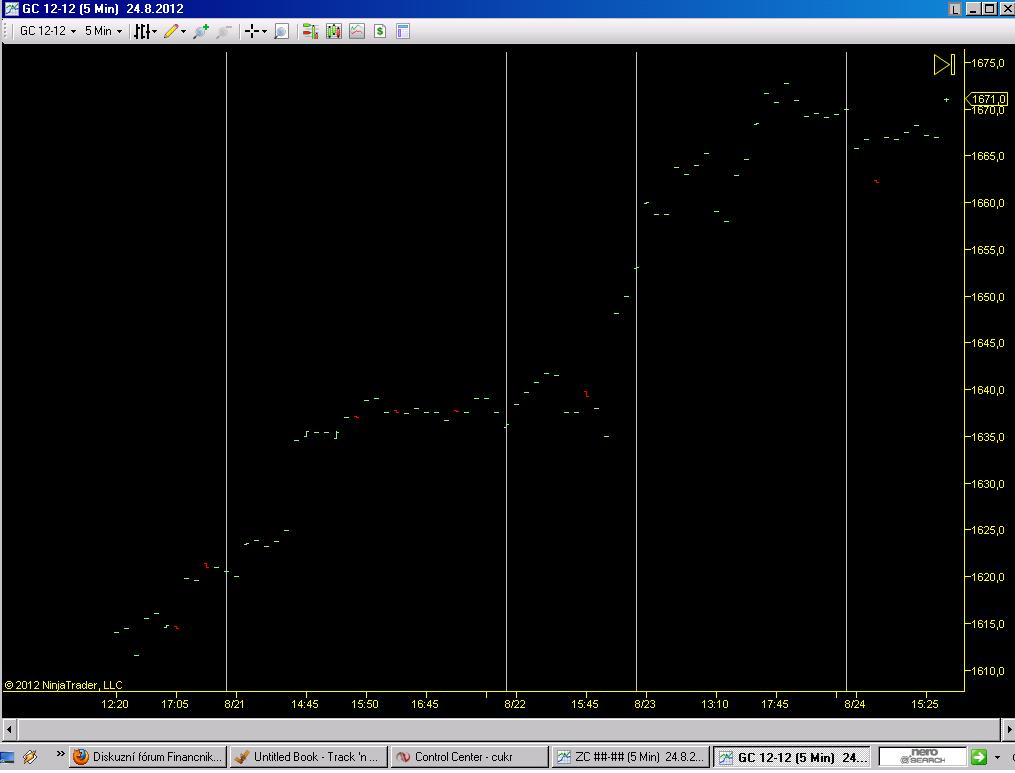This screenshot has width=1015, height=773.
Task: Click the 12:20 time axis label
Action: (115, 704)
